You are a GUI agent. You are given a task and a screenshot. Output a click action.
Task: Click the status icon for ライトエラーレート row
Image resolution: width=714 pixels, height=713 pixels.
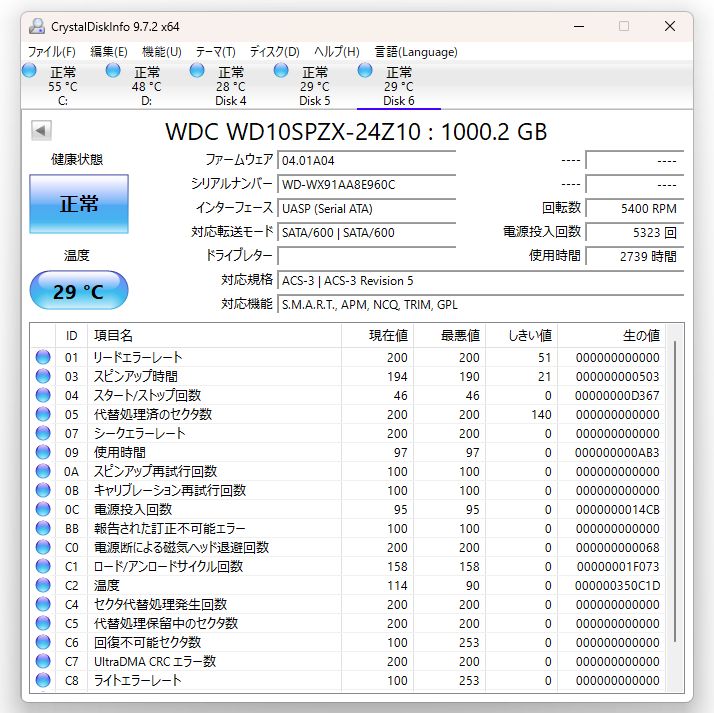(x=43, y=680)
